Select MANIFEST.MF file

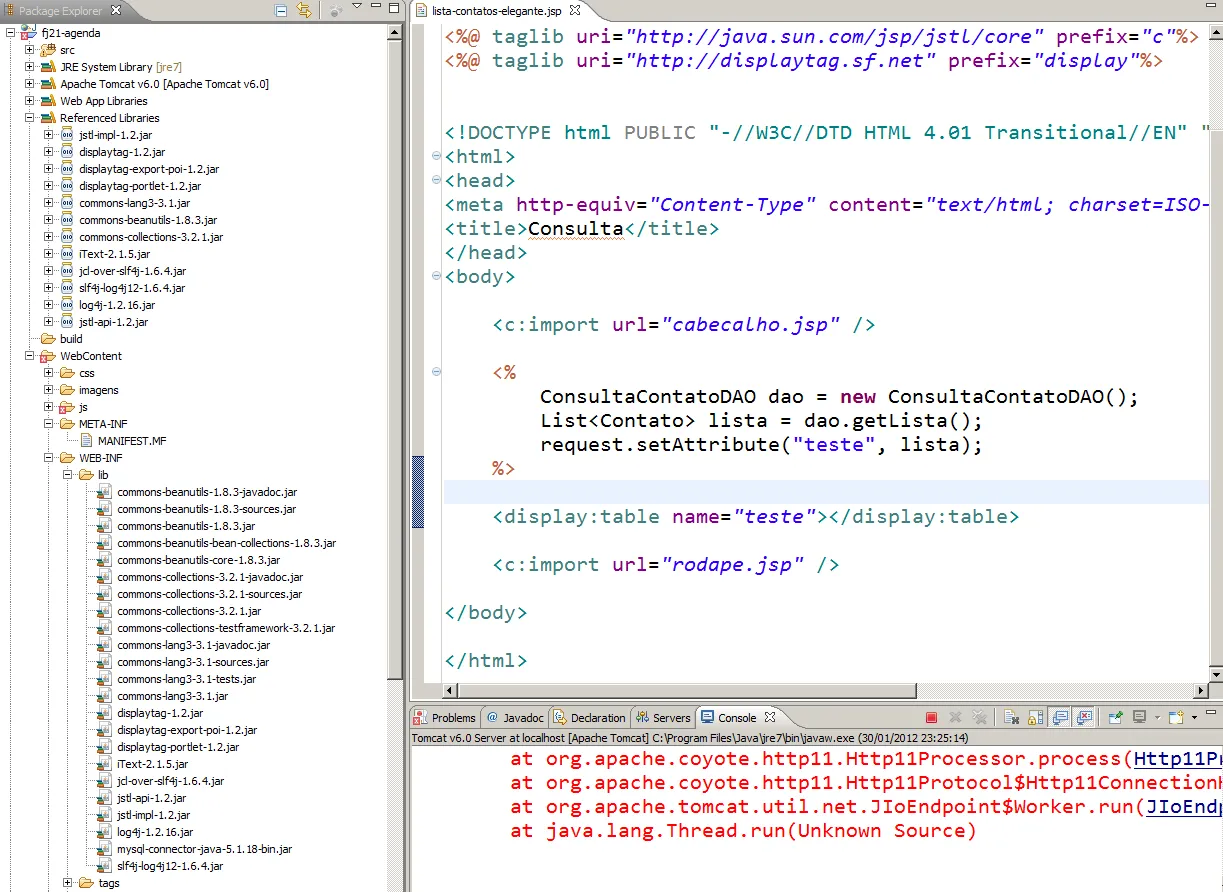point(132,441)
